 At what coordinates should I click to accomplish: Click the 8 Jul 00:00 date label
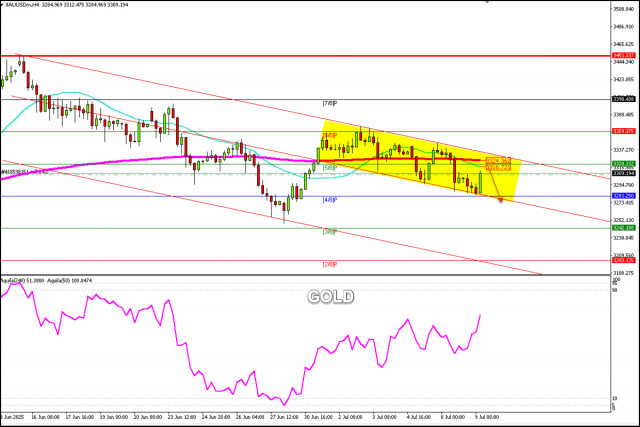tap(453, 417)
